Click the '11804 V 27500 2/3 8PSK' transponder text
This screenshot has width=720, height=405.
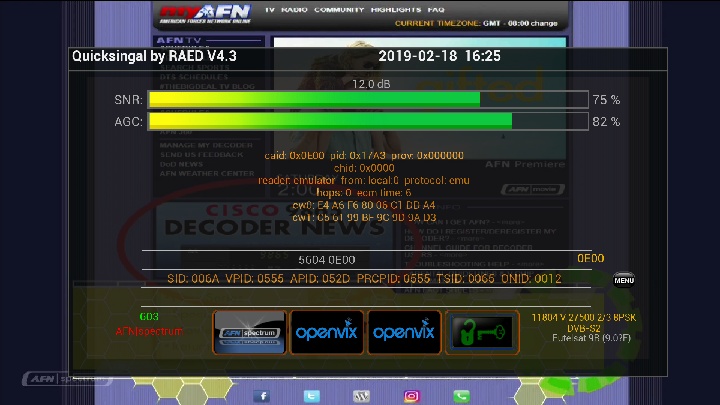tap(584, 317)
